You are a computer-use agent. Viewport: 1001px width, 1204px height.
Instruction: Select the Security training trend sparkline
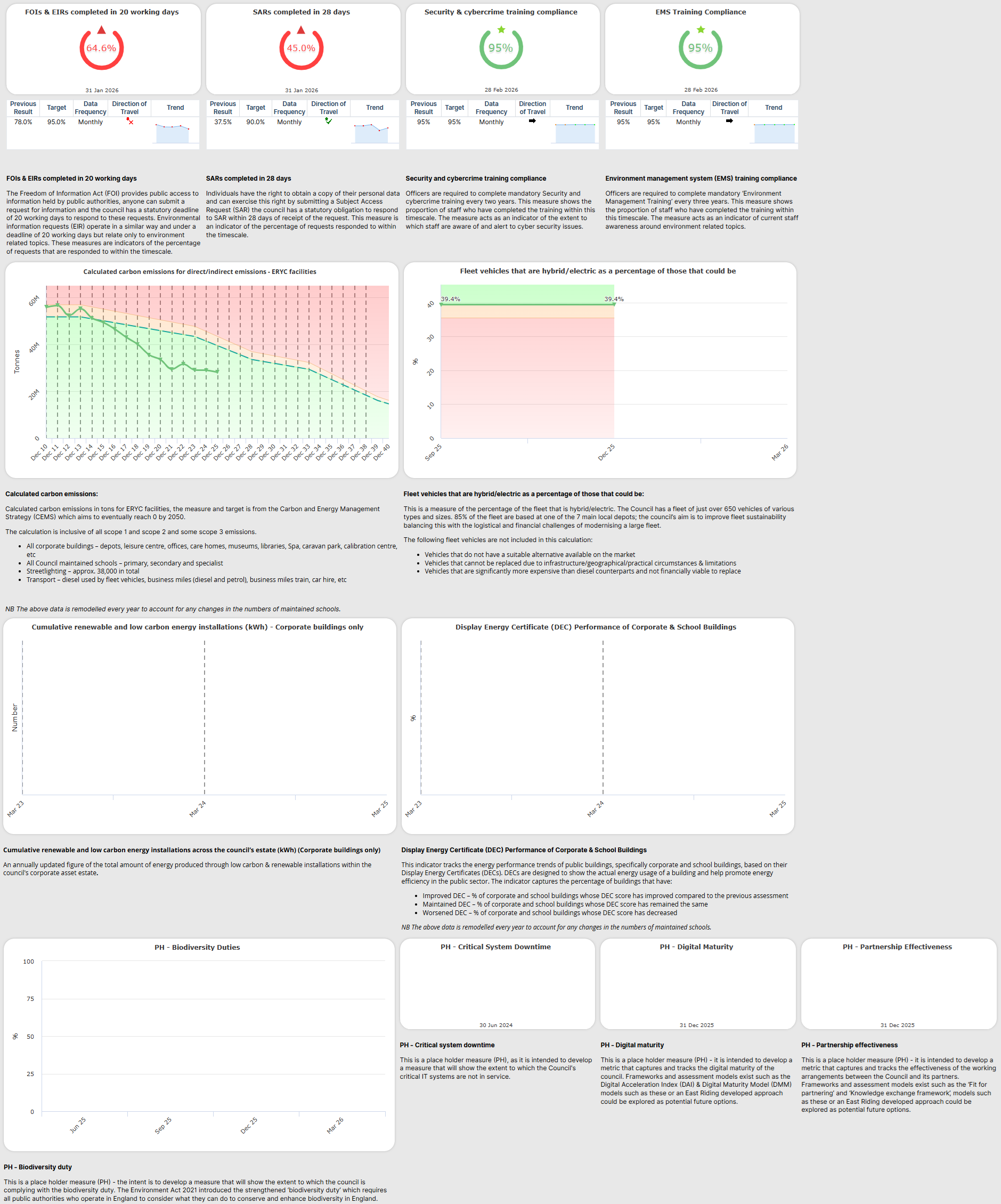click(575, 132)
